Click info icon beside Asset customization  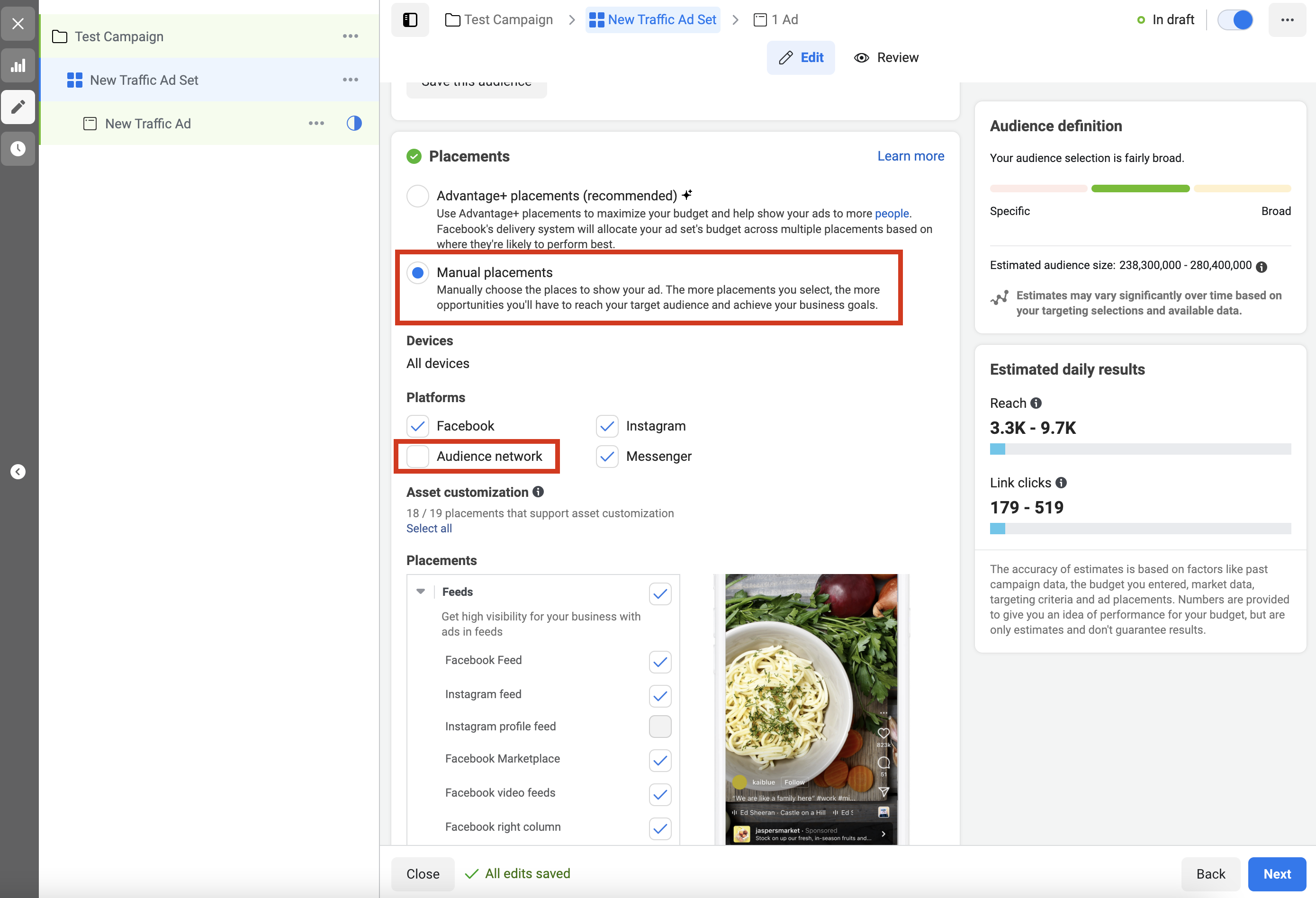(x=538, y=492)
